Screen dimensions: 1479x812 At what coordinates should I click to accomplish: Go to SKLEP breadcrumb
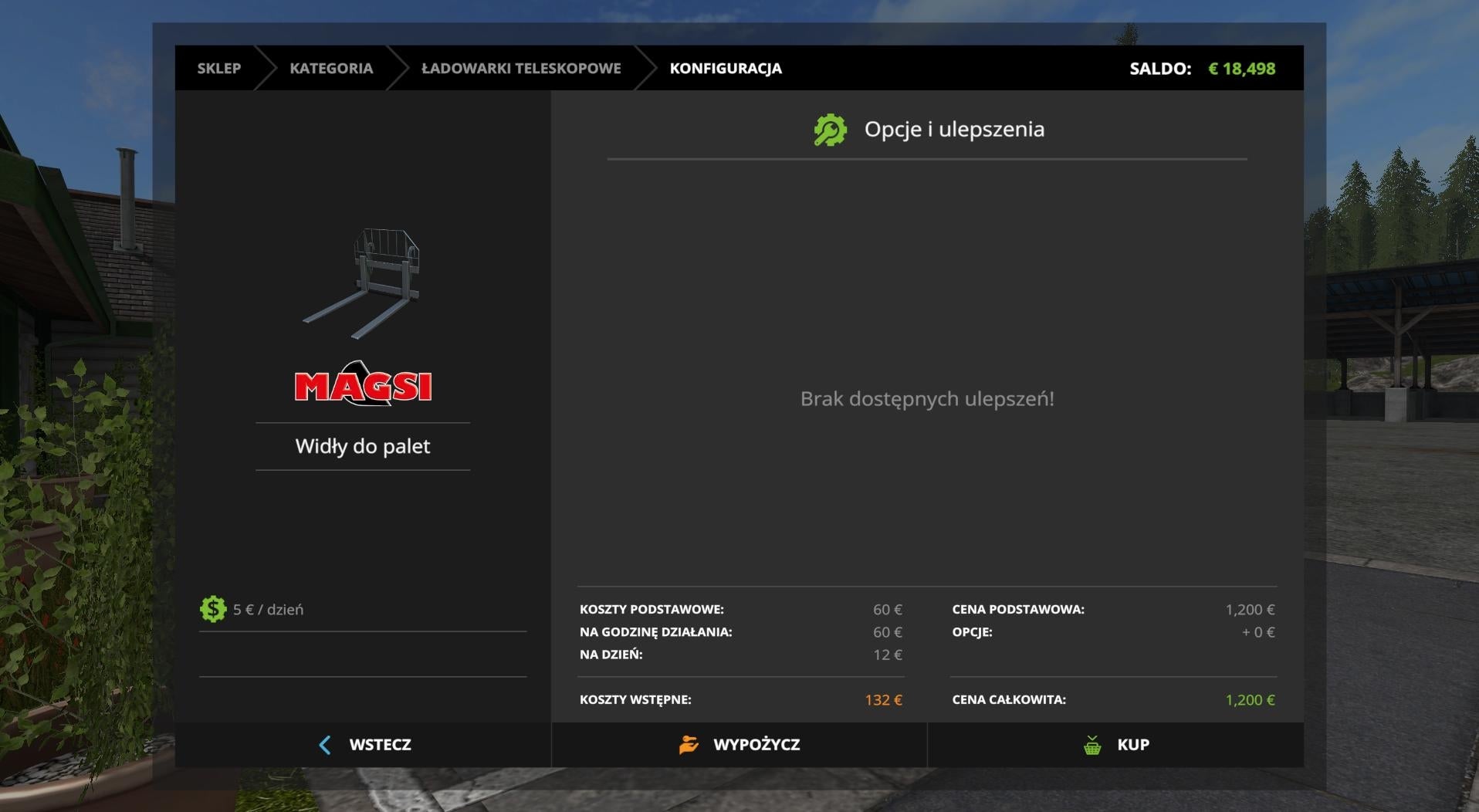pyautogui.click(x=219, y=68)
